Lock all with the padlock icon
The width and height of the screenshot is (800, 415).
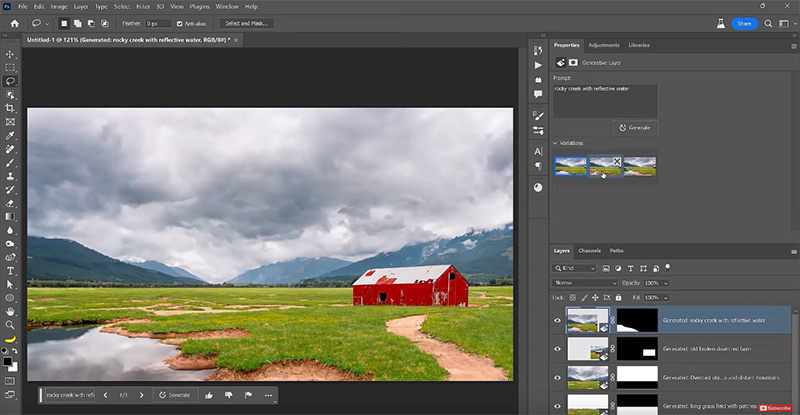click(x=618, y=297)
